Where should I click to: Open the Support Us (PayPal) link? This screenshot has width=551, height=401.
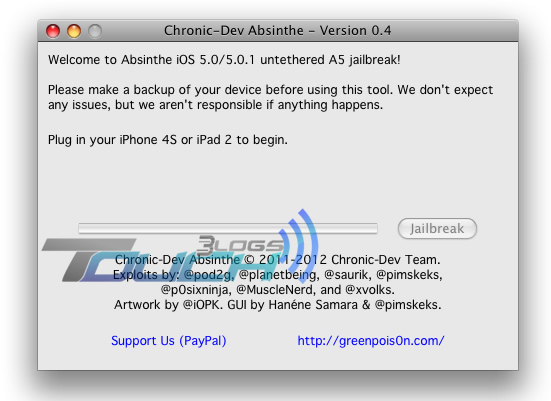[169, 341]
